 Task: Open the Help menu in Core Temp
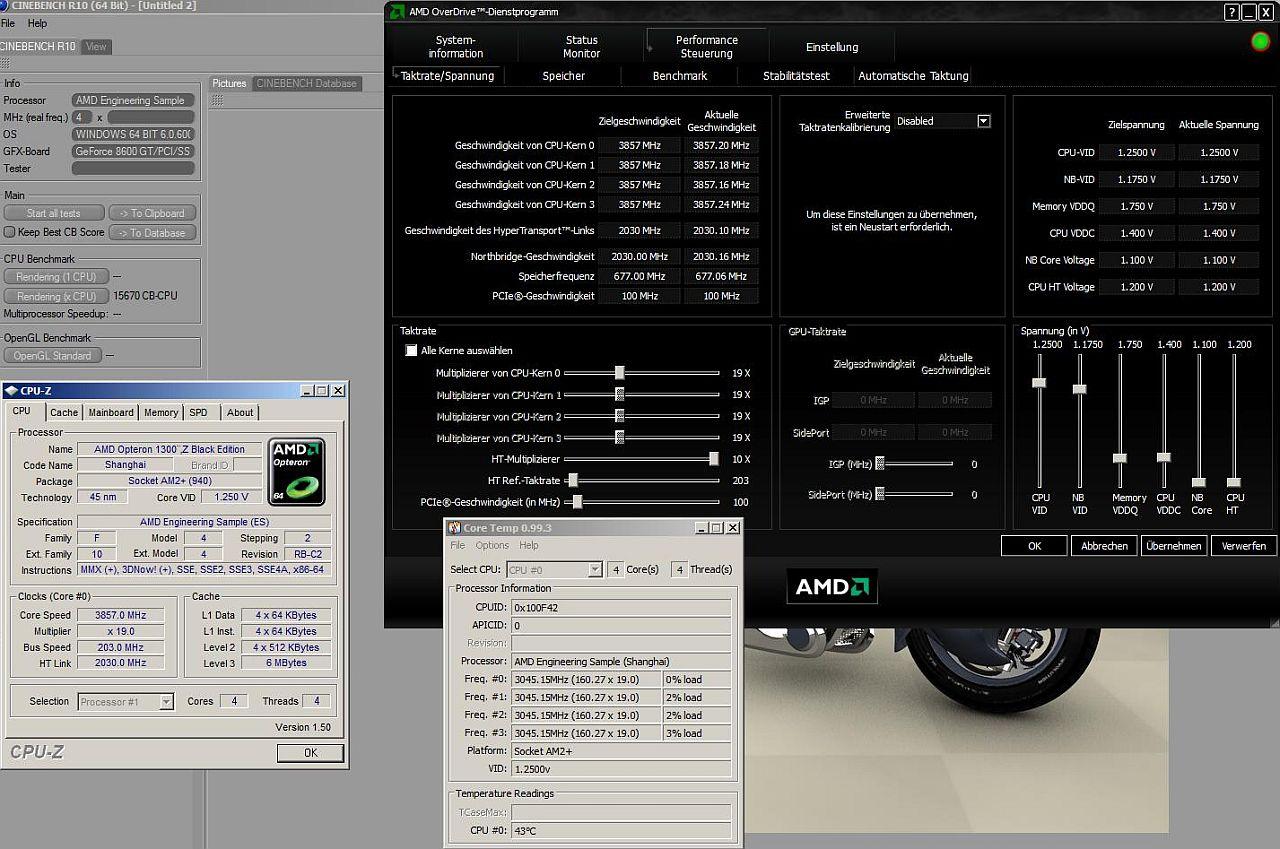click(x=529, y=546)
